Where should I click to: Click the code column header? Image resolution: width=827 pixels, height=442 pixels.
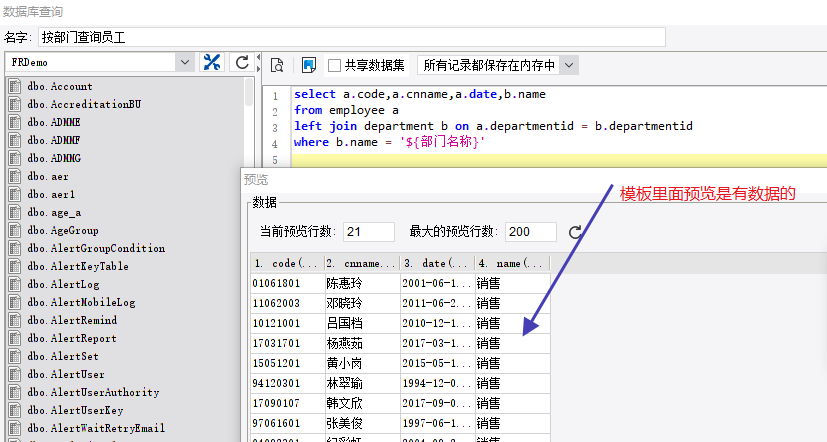point(285,263)
